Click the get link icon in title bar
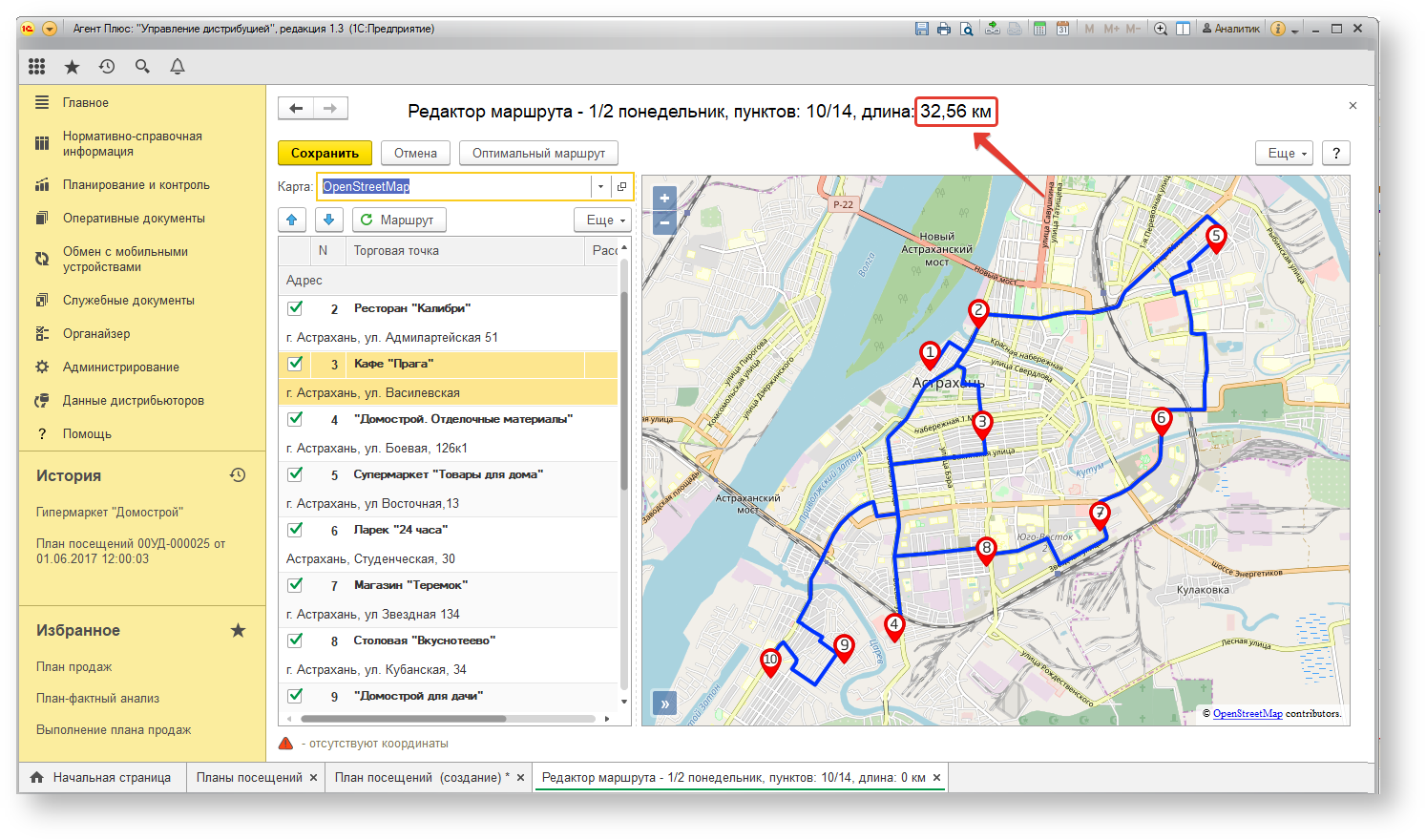 pyautogui.click(x=993, y=29)
